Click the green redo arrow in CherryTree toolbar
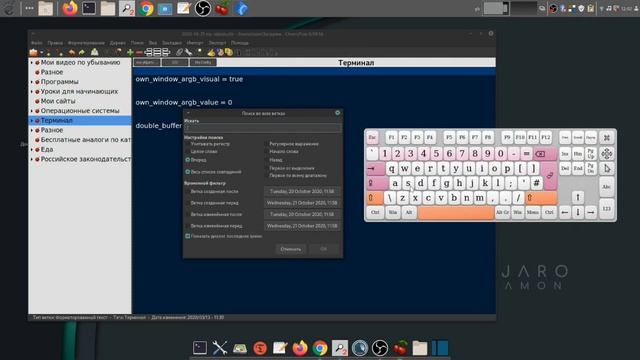The height and width of the screenshot is (360, 640). pos(82,52)
